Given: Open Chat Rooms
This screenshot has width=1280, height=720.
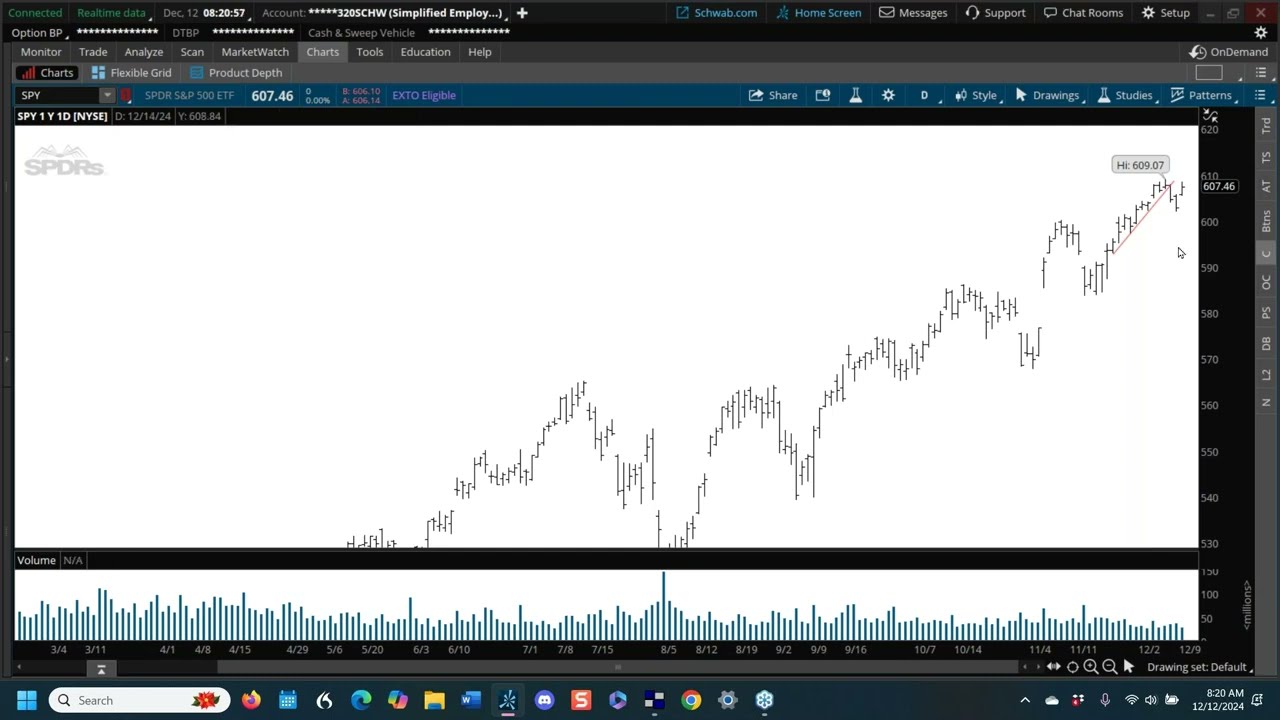Looking at the screenshot, I should tap(1083, 13).
